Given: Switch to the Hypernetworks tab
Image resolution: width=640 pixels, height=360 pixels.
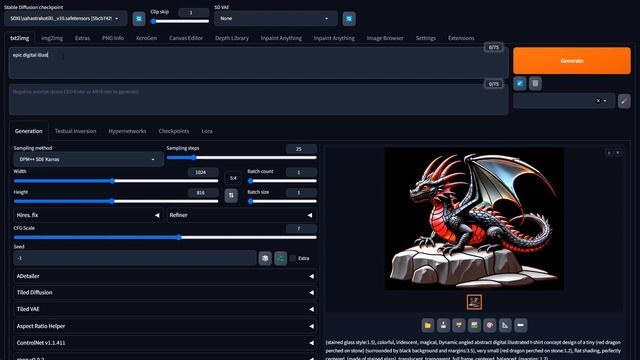Looking at the screenshot, I should point(127,131).
